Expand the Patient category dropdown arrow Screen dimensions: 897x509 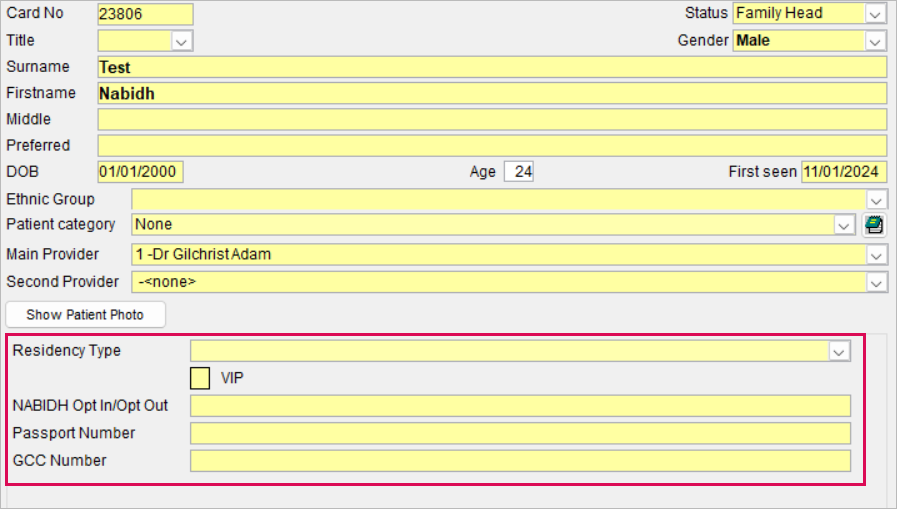pos(843,225)
